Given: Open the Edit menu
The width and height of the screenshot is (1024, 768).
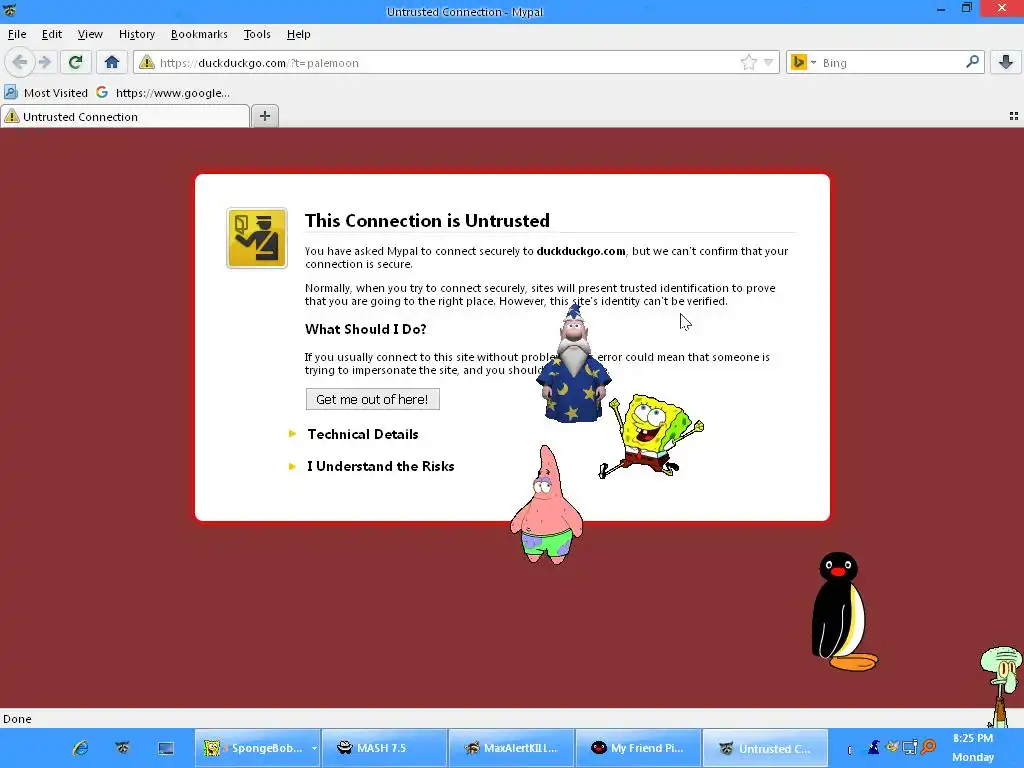Looking at the screenshot, I should [52, 34].
